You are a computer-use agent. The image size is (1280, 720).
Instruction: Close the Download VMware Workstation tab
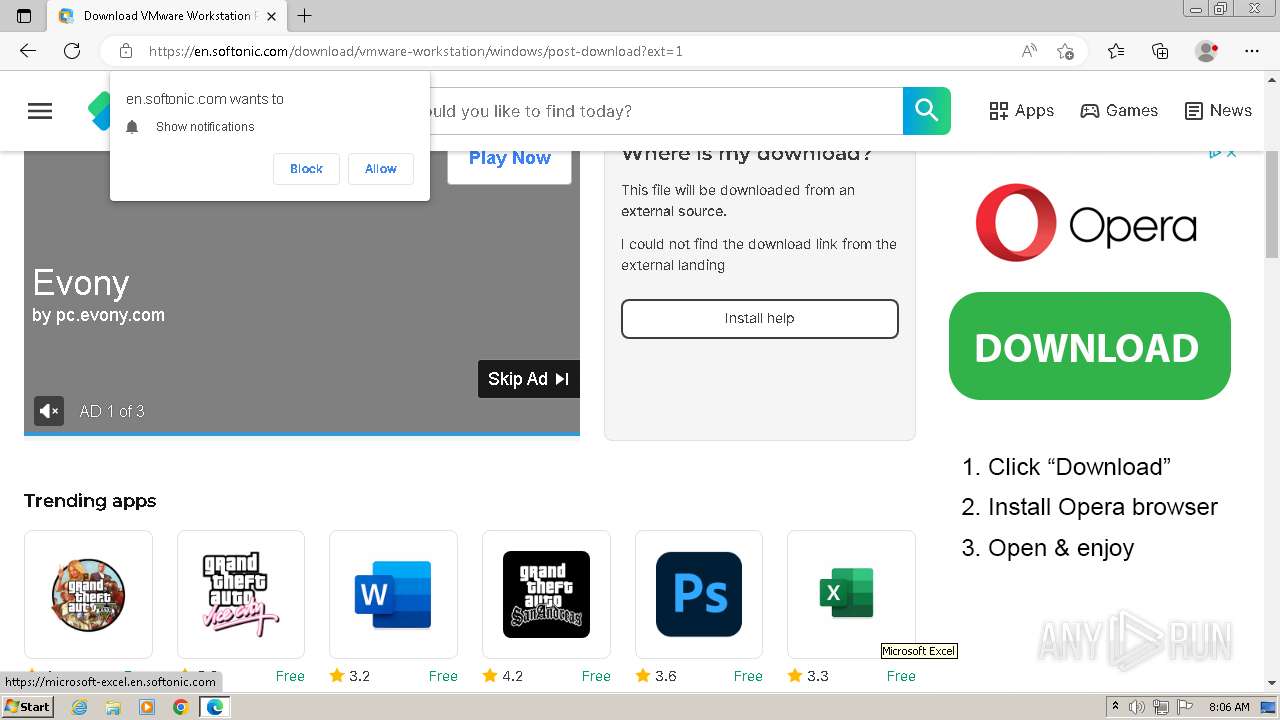tap(271, 16)
